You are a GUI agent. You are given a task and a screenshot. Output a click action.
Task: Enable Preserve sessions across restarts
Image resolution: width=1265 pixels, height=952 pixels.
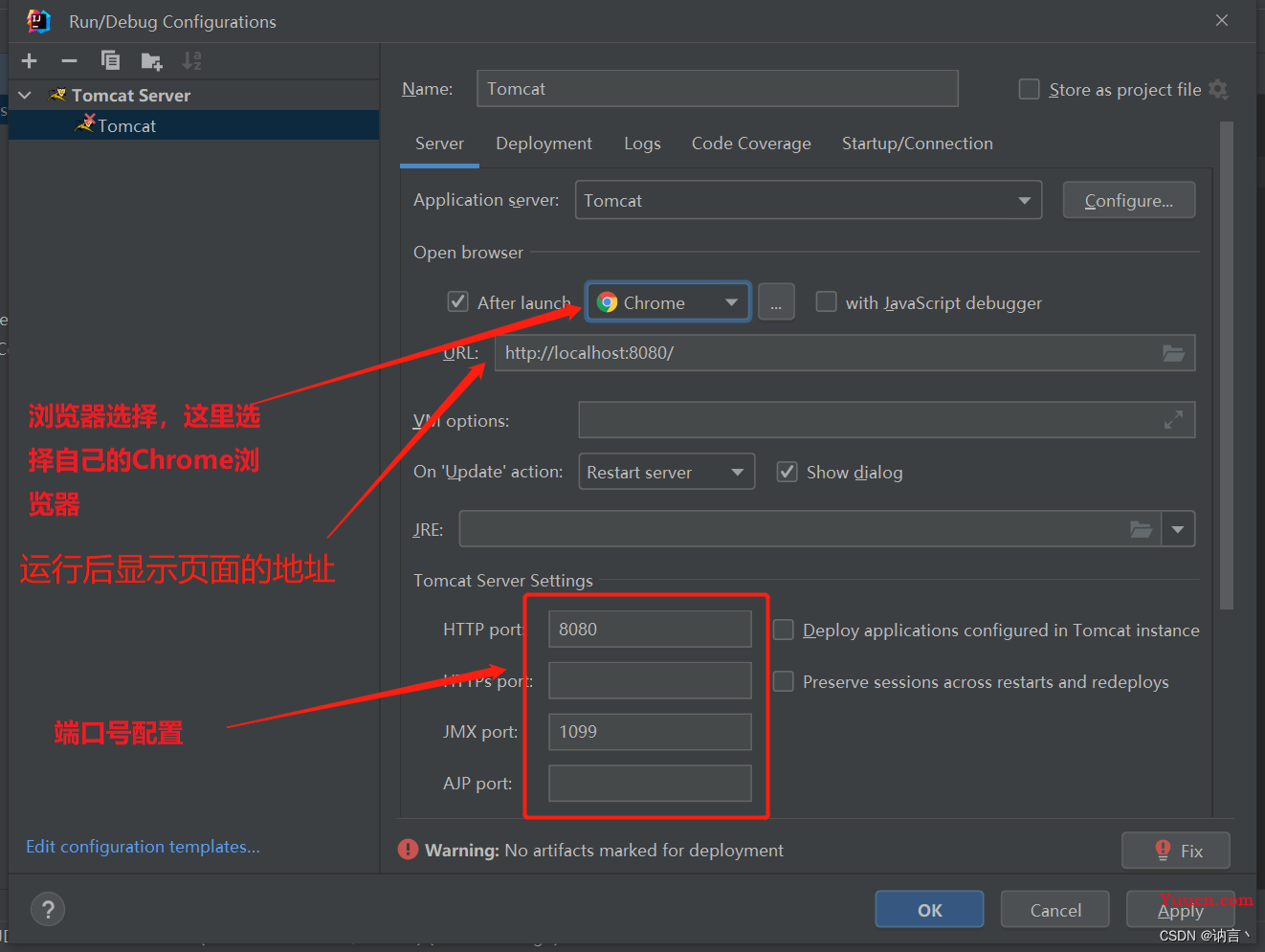click(x=784, y=681)
